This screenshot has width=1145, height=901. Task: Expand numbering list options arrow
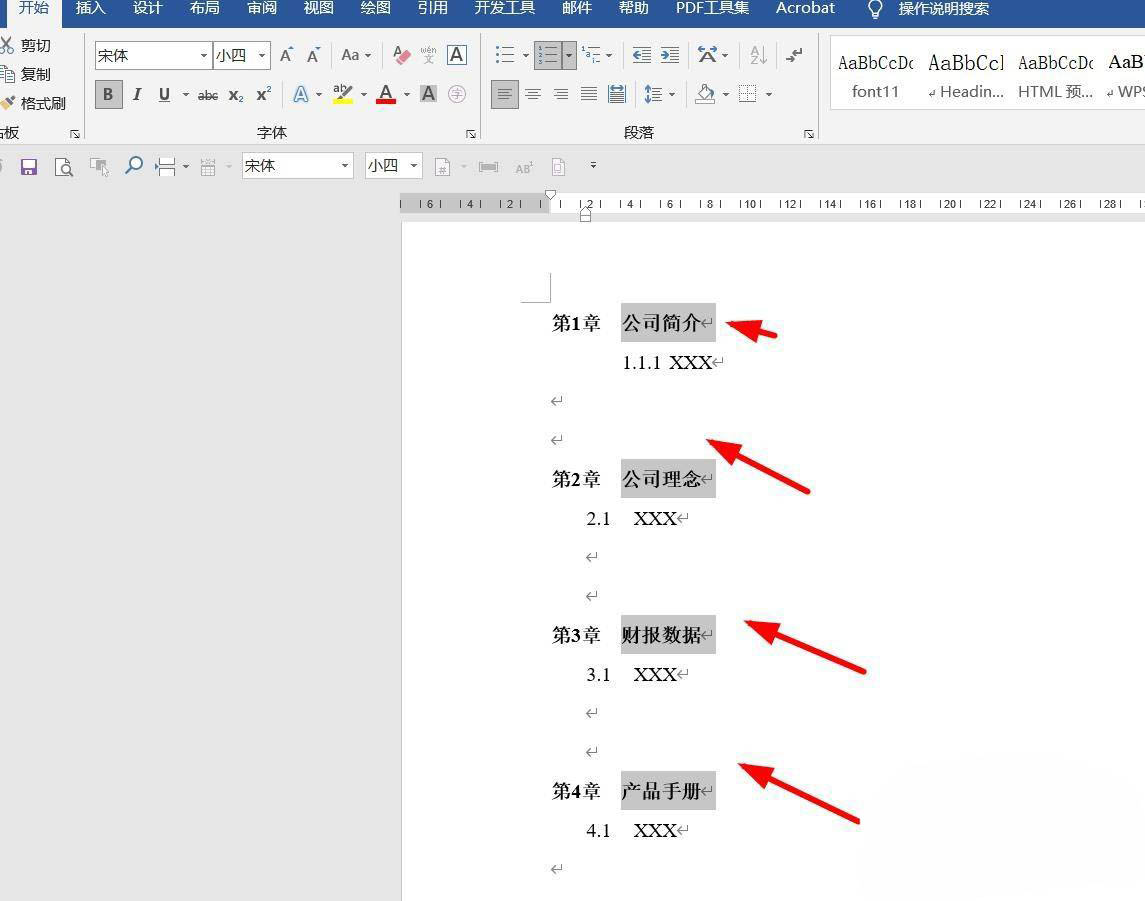(x=569, y=55)
